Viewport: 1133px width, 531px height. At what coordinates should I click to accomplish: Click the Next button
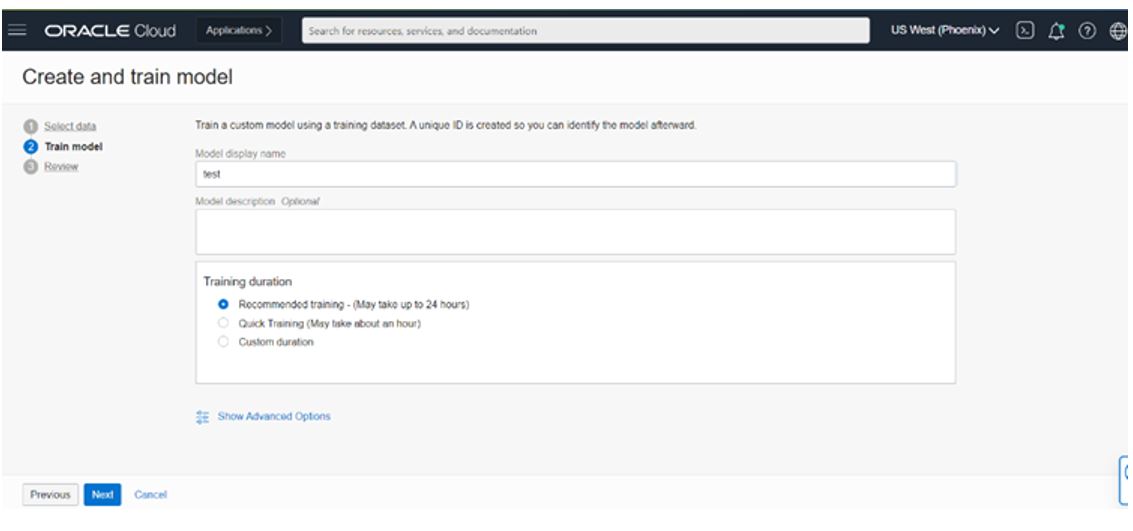pos(103,495)
